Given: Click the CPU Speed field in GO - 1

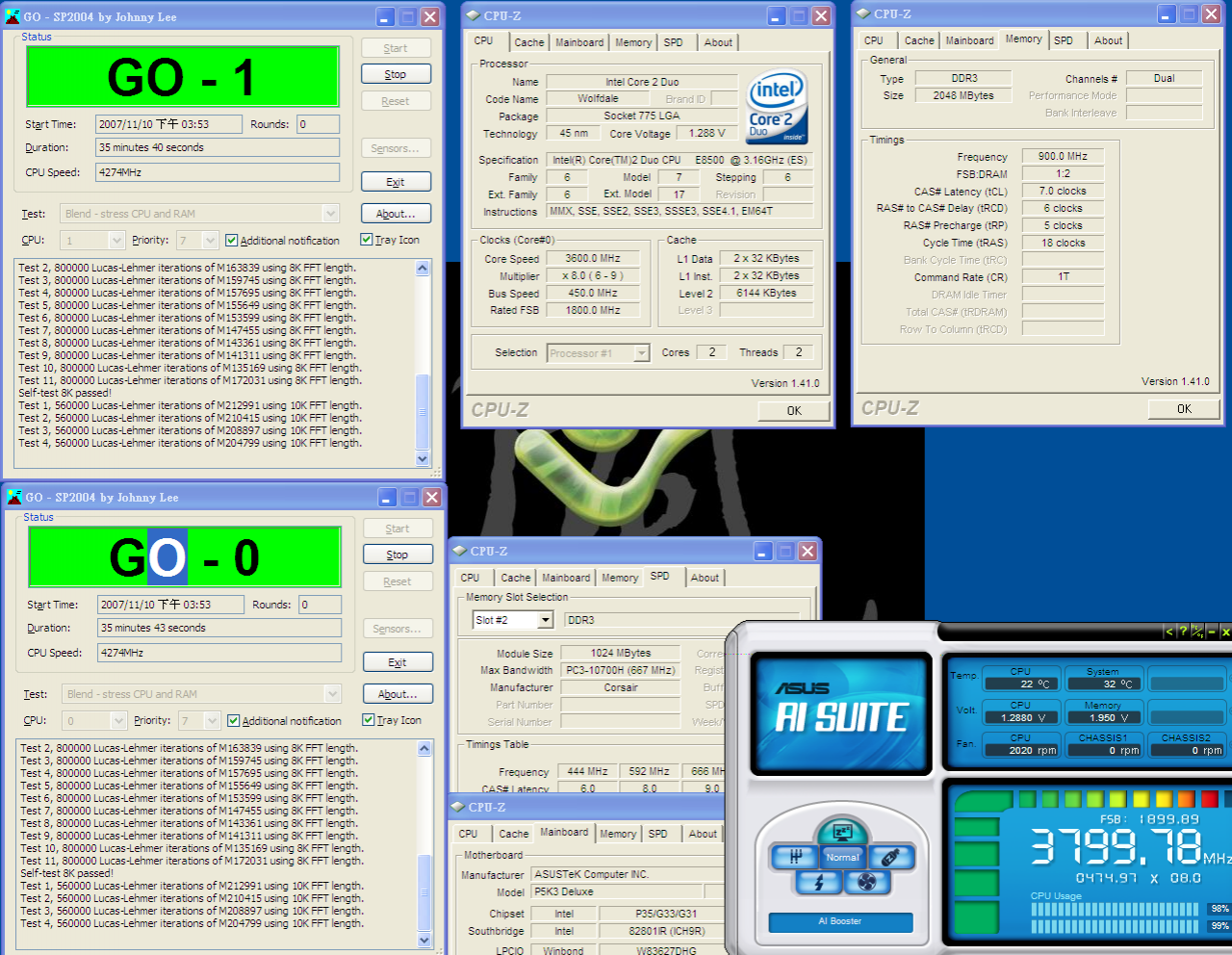Looking at the screenshot, I should 218,172.
